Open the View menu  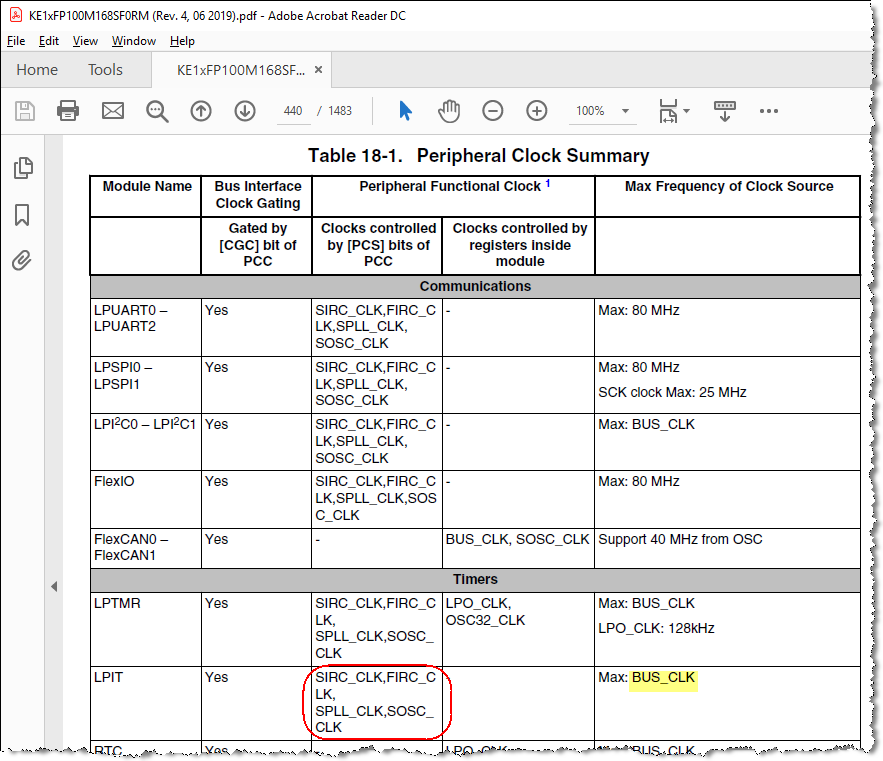tap(85, 41)
